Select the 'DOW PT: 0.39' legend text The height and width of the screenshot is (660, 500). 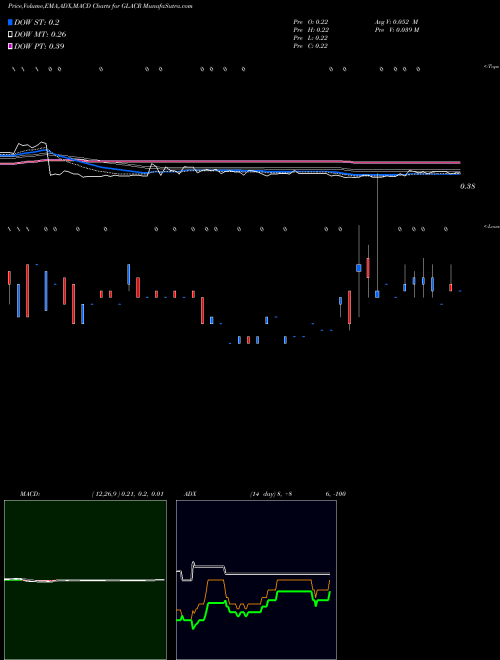(x=40, y=46)
